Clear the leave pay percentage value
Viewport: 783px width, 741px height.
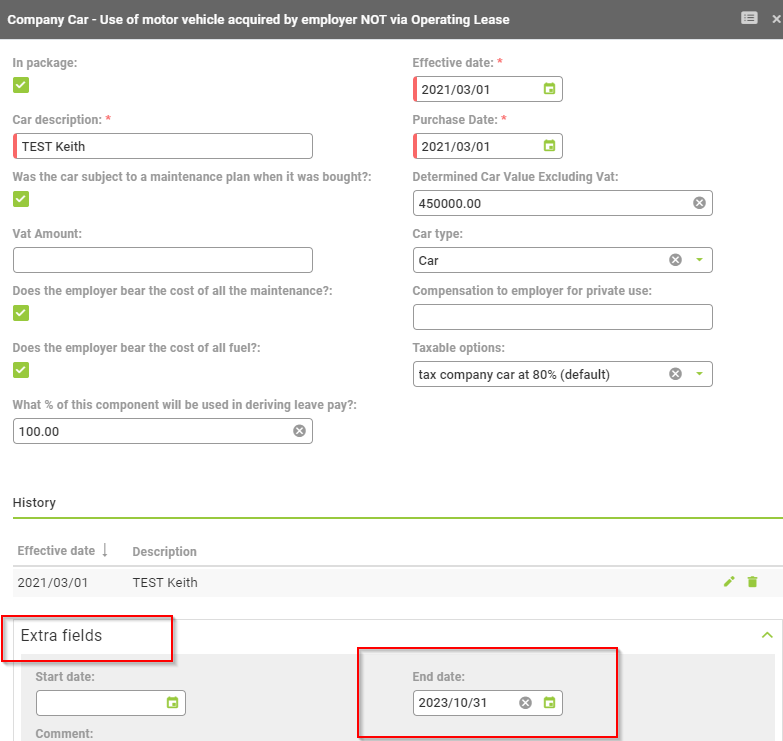(299, 431)
